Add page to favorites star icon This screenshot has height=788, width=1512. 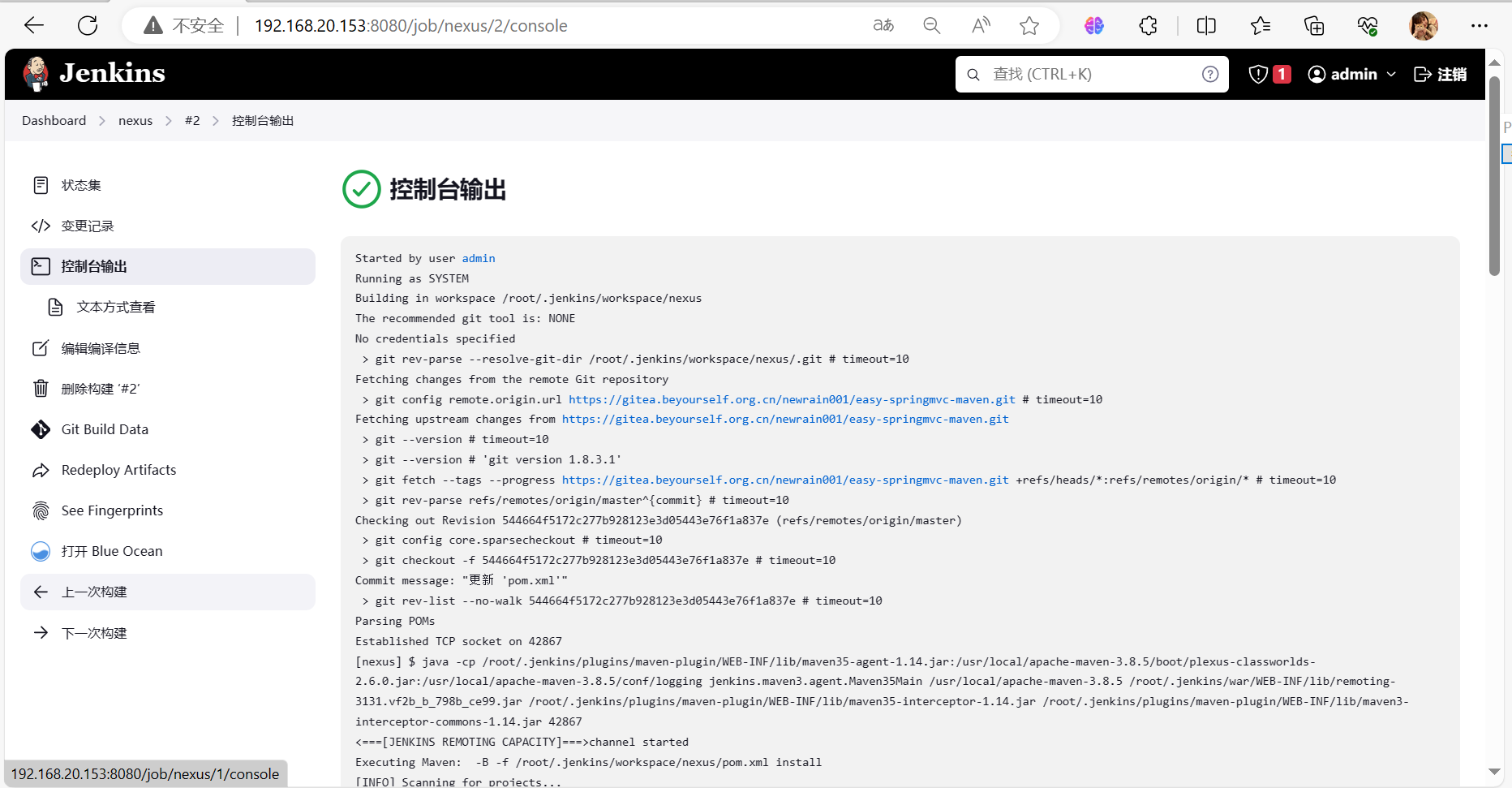(1029, 25)
